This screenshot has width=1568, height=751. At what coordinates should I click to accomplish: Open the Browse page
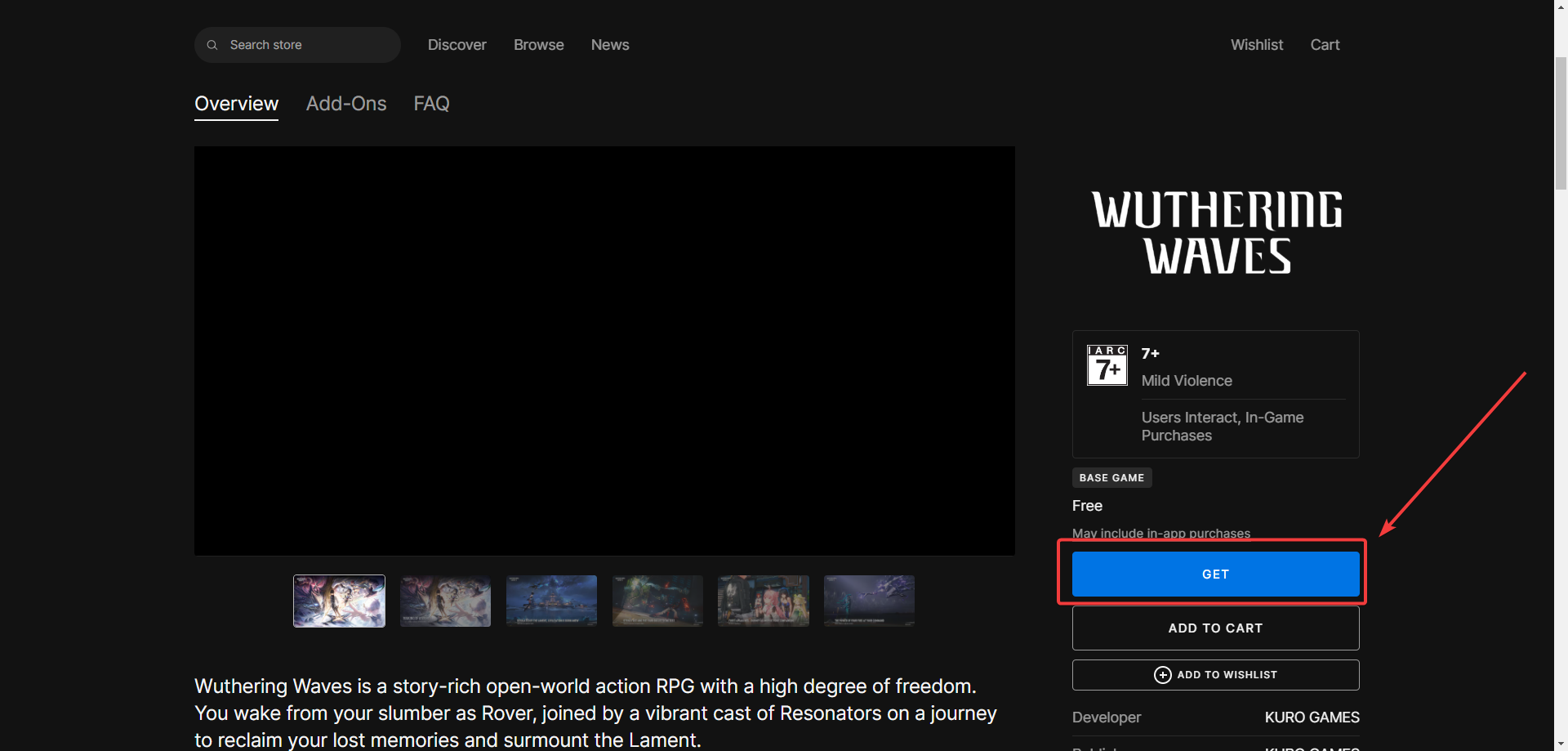coord(538,45)
